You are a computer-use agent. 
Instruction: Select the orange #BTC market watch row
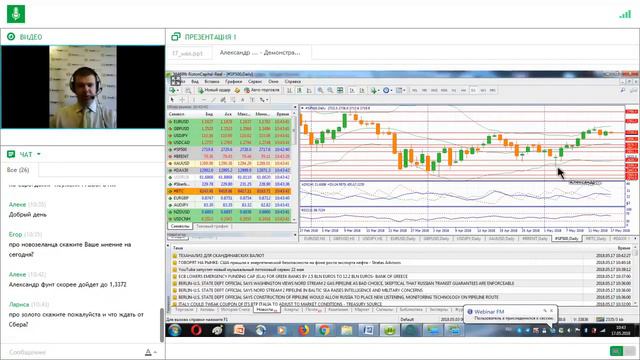230,191
